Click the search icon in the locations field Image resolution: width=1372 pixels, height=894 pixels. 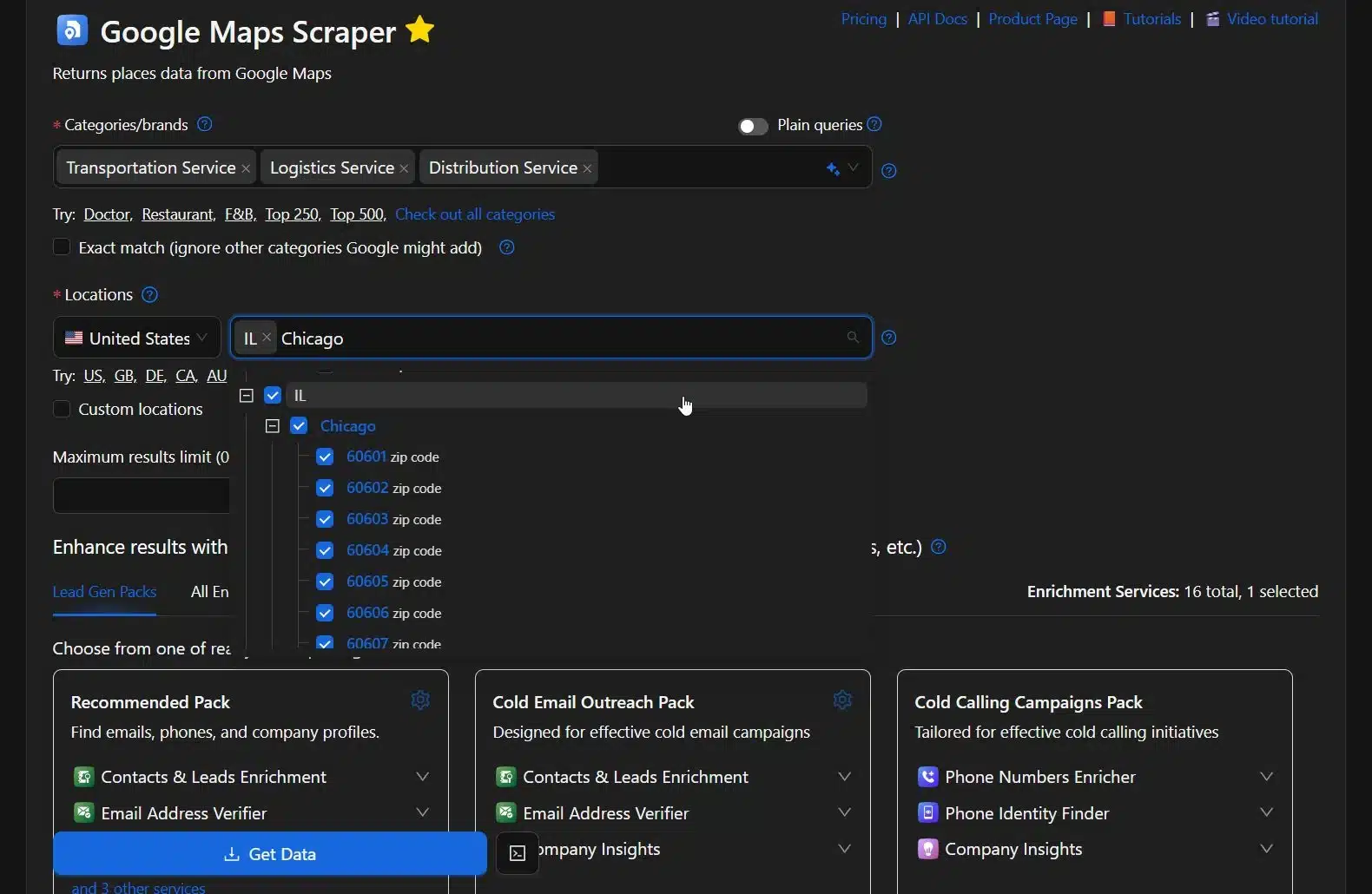(x=853, y=338)
